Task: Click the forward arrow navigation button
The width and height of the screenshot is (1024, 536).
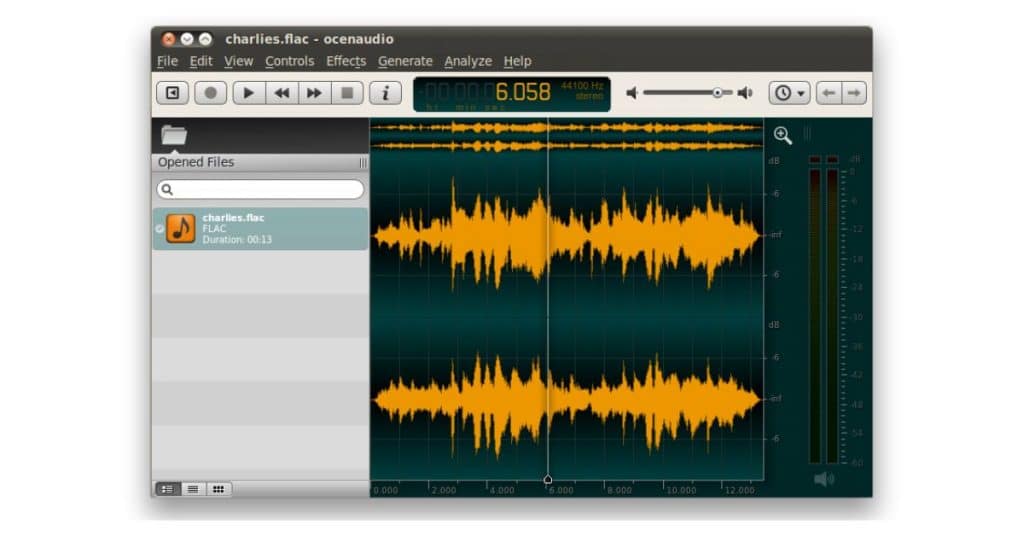Action: tap(853, 93)
